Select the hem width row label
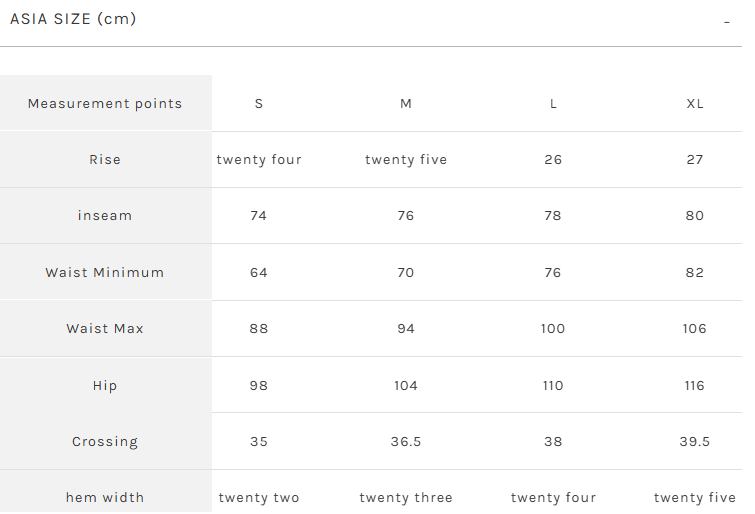This screenshot has height=514, width=755. click(105, 497)
